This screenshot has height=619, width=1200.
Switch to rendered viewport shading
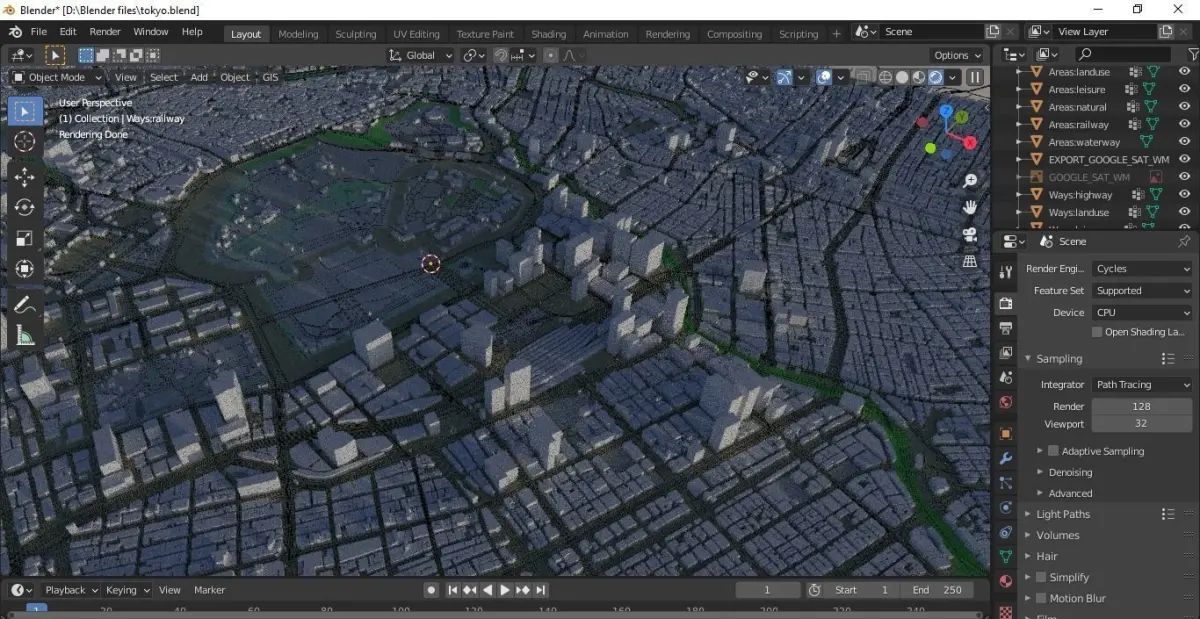coord(936,77)
